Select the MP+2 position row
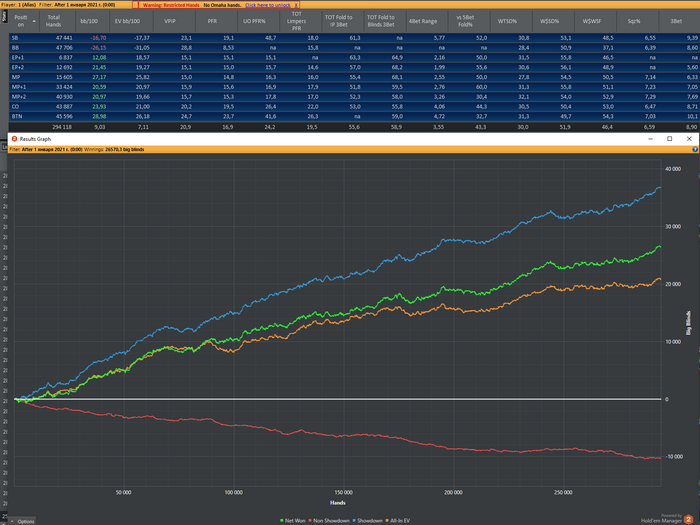Image resolution: width=700 pixels, height=525 pixels. click(x=354, y=97)
